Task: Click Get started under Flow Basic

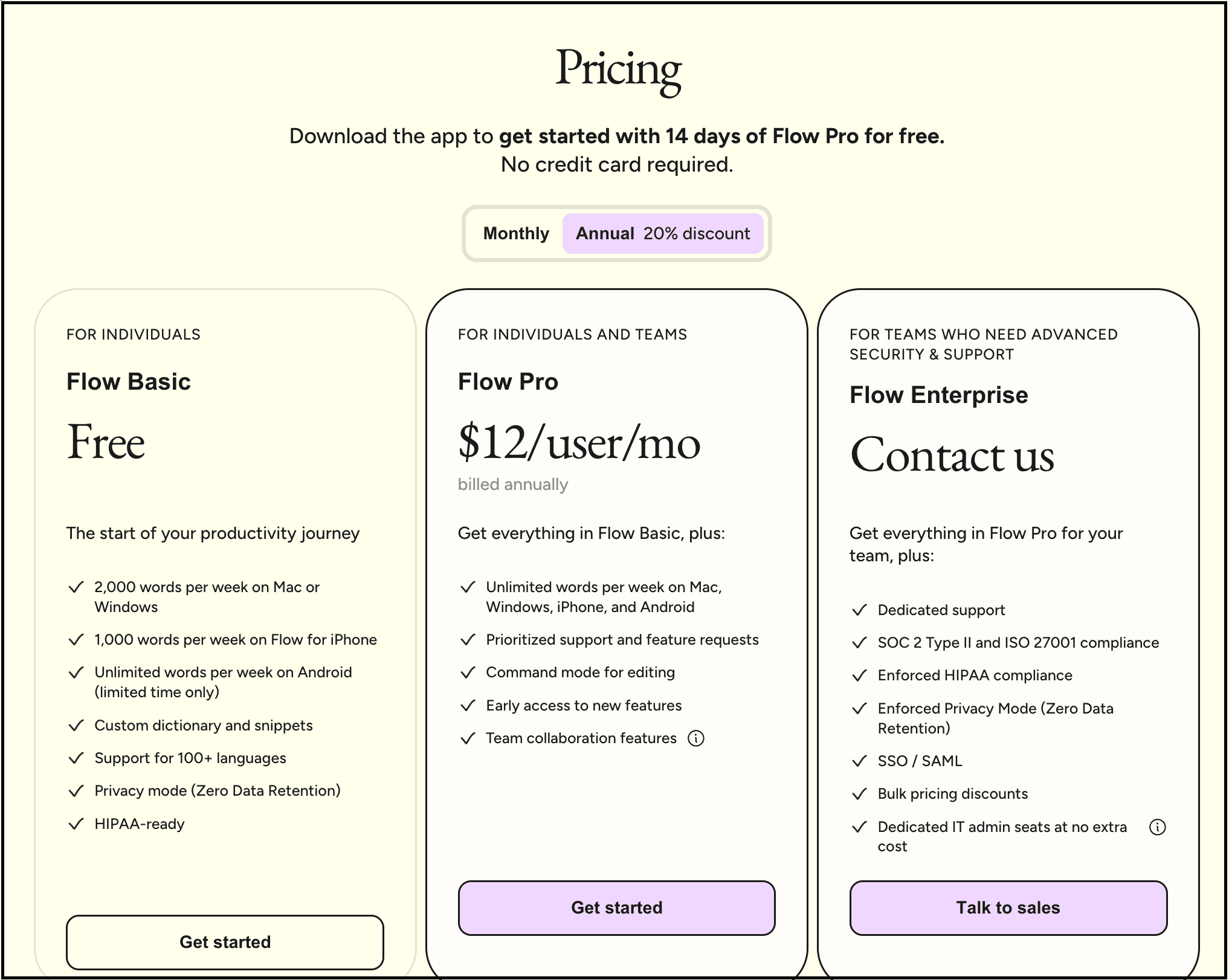Action: (225, 942)
